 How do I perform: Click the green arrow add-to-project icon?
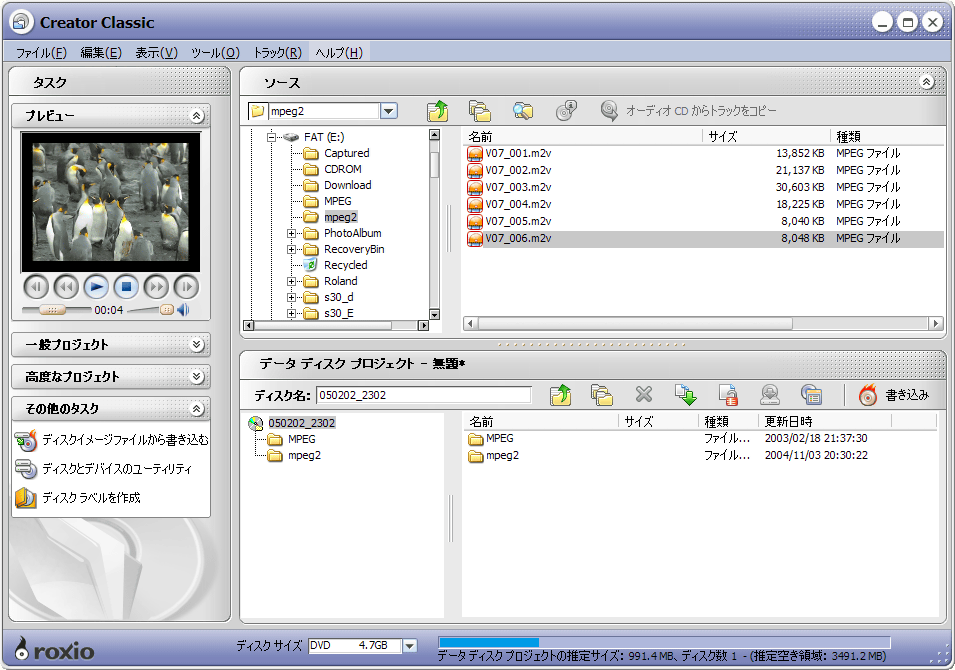(686, 395)
